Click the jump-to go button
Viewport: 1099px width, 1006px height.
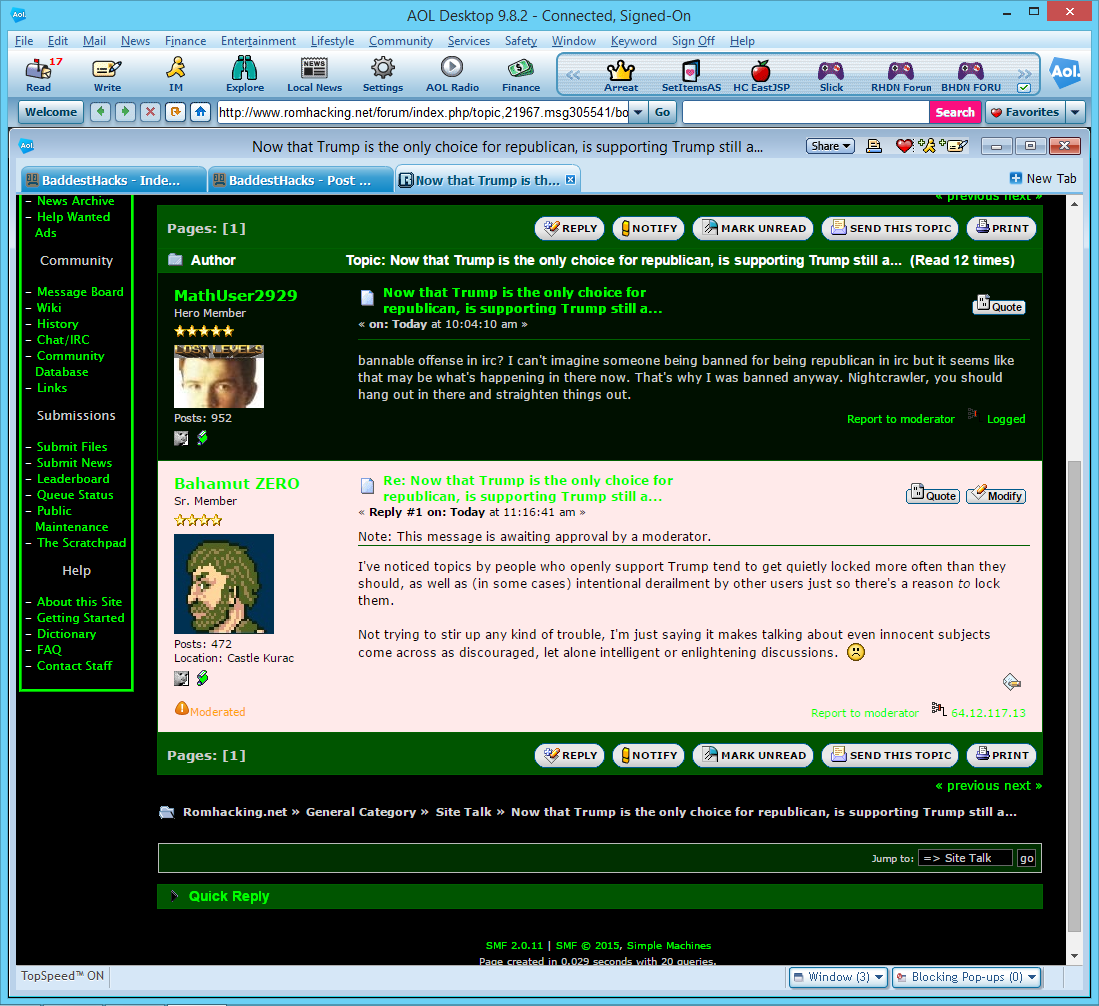pyautogui.click(x=1026, y=858)
